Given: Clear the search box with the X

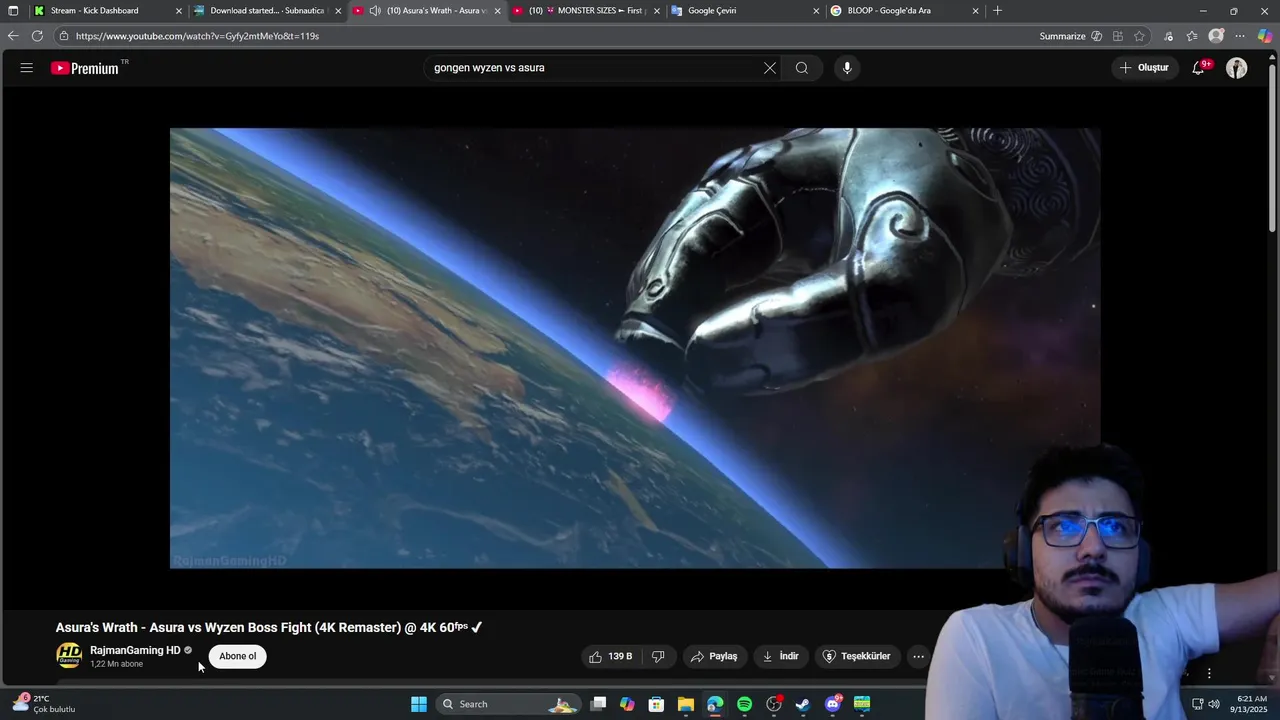Looking at the screenshot, I should pyautogui.click(x=770, y=68).
